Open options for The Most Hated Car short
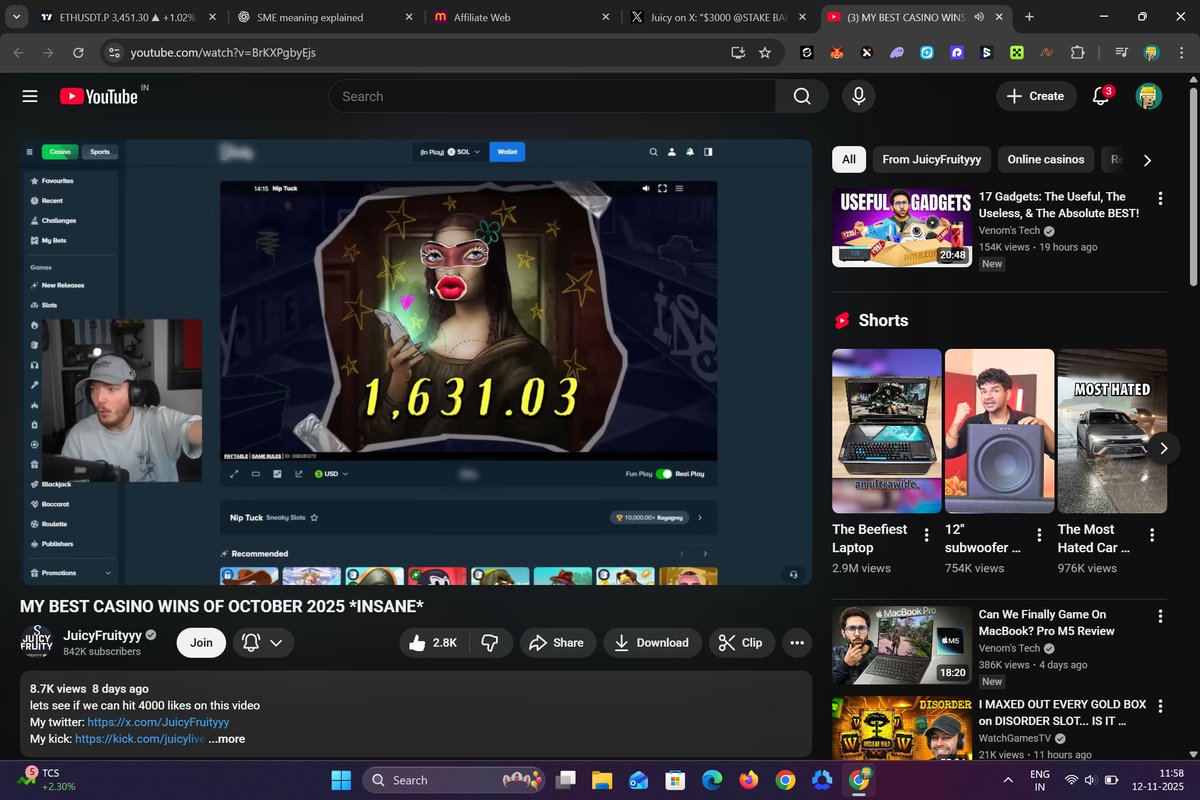The height and width of the screenshot is (800, 1200). point(1152,535)
